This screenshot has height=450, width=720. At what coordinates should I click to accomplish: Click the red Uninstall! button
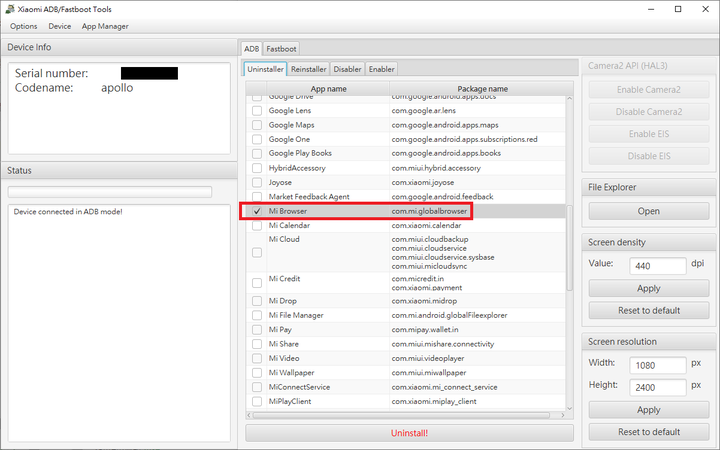point(409,433)
